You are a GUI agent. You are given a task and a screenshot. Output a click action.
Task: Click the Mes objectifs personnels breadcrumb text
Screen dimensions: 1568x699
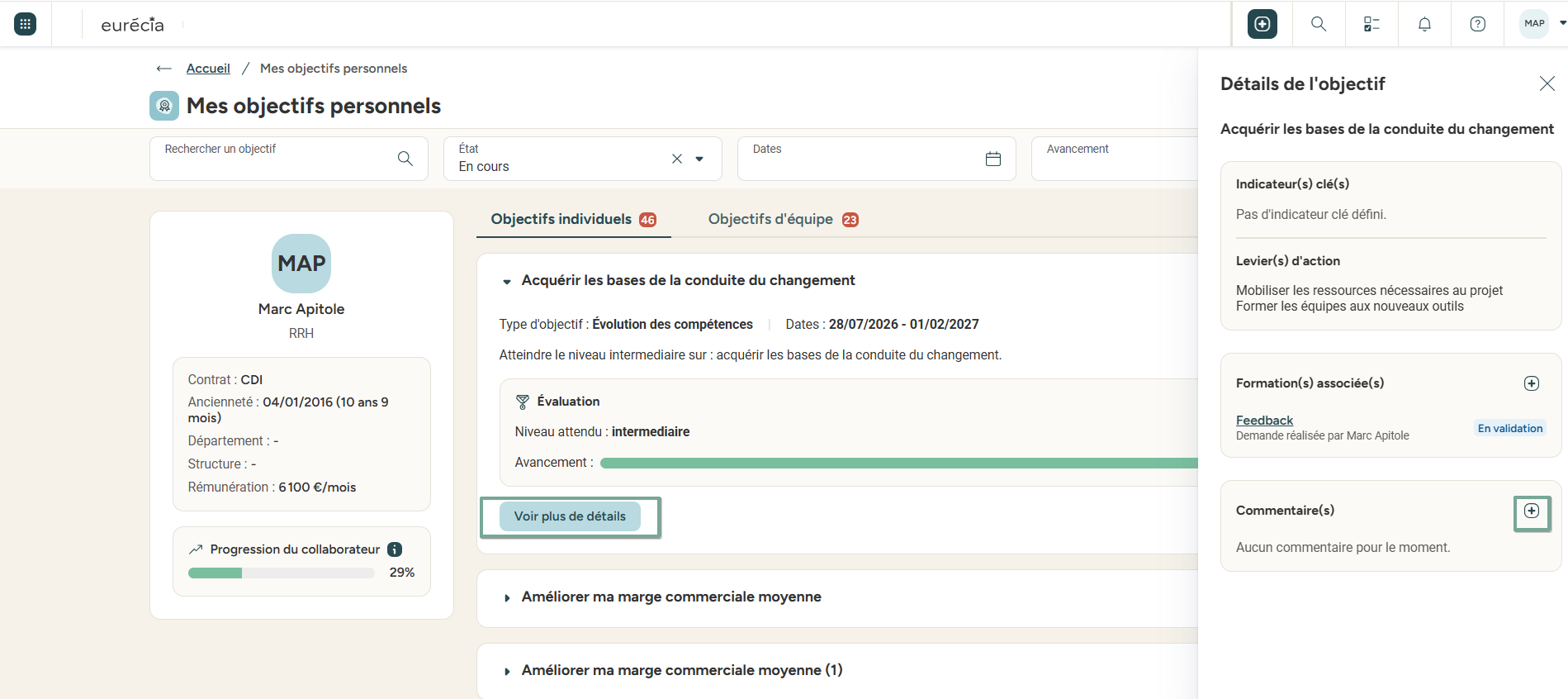pos(334,69)
